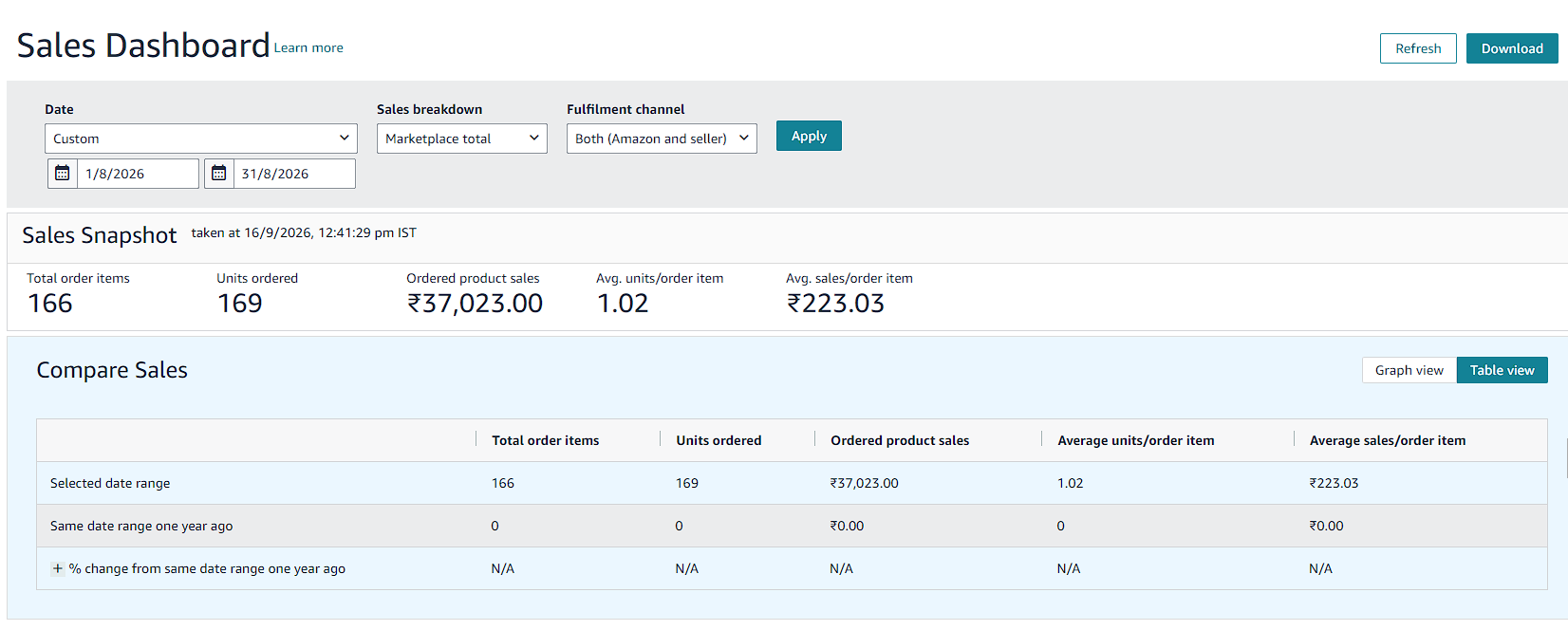Viewport: 1568px width, 630px height.
Task: Switch to Table view
Action: click(1503, 370)
